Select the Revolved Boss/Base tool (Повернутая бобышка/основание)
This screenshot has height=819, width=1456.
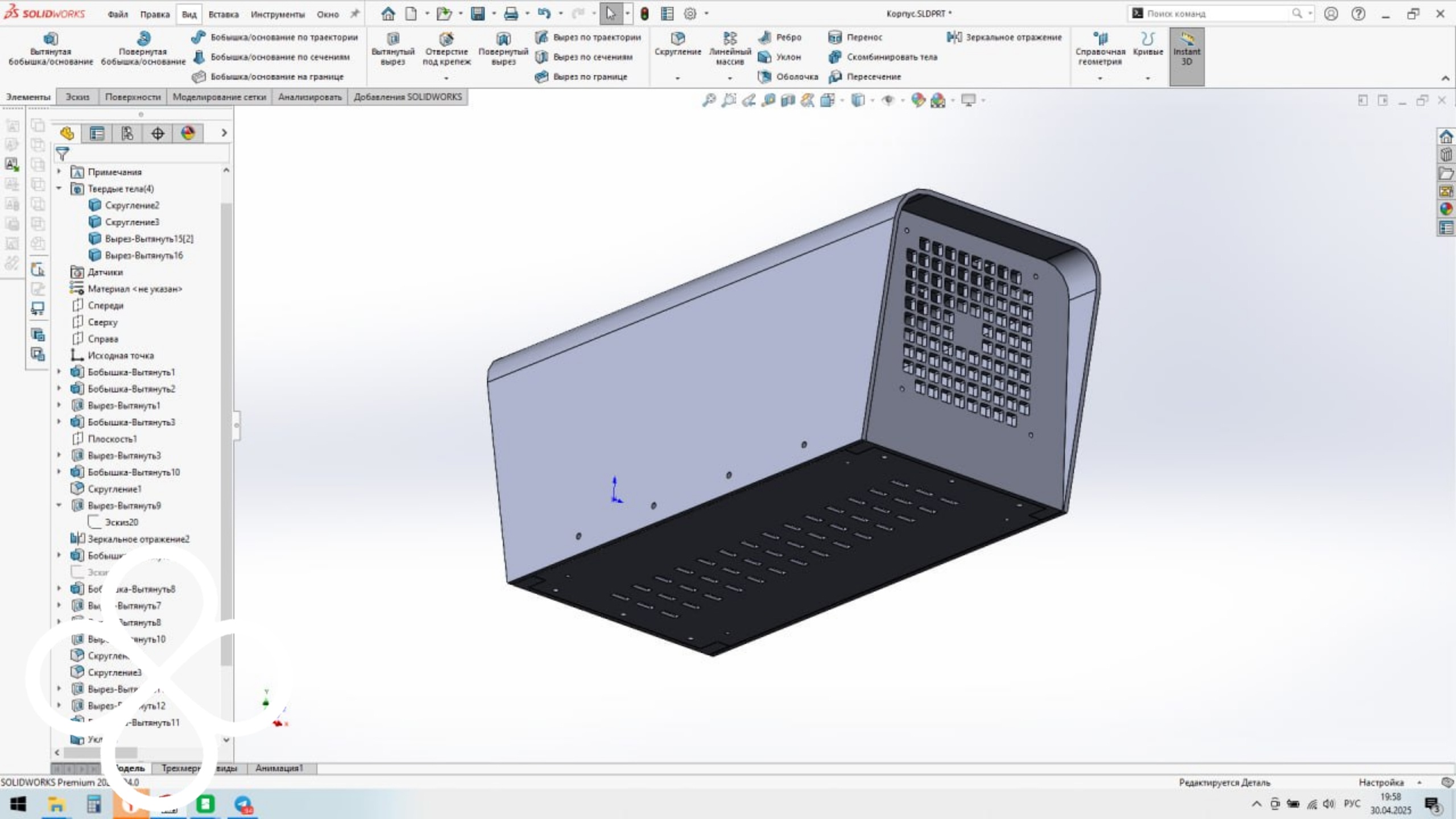[143, 49]
